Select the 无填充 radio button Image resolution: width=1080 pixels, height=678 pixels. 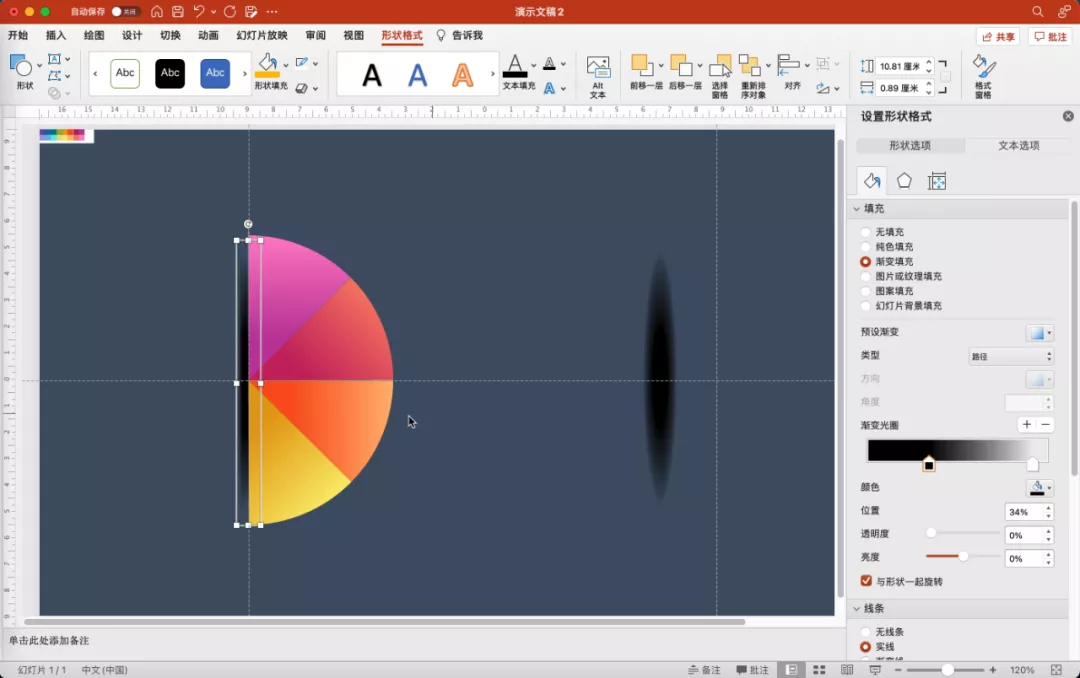tap(866, 232)
